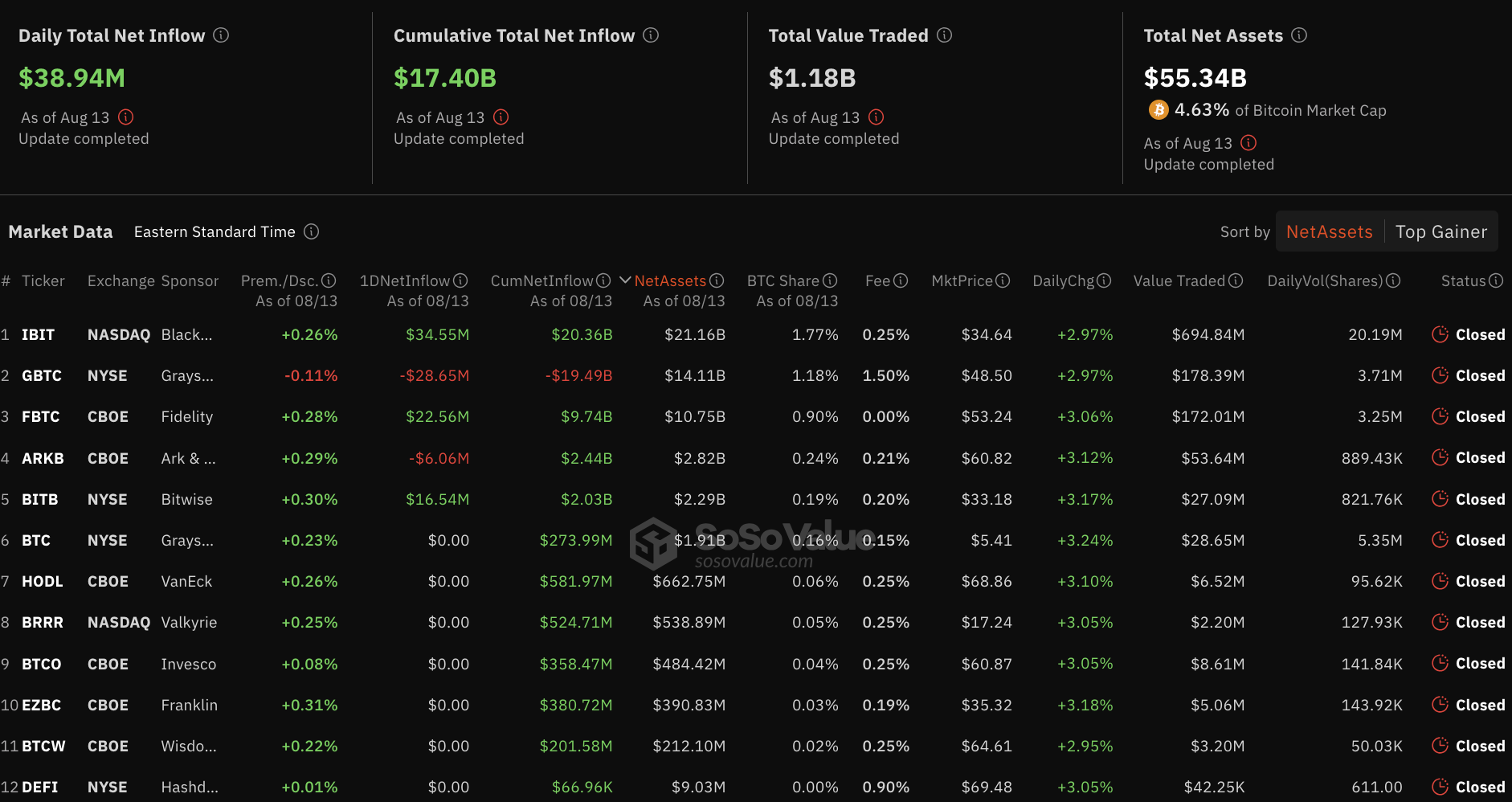Image resolution: width=1512 pixels, height=802 pixels.
Task: Open info icon beside Cumulative Total Net Inflow
Action: (x=651, y=35)
